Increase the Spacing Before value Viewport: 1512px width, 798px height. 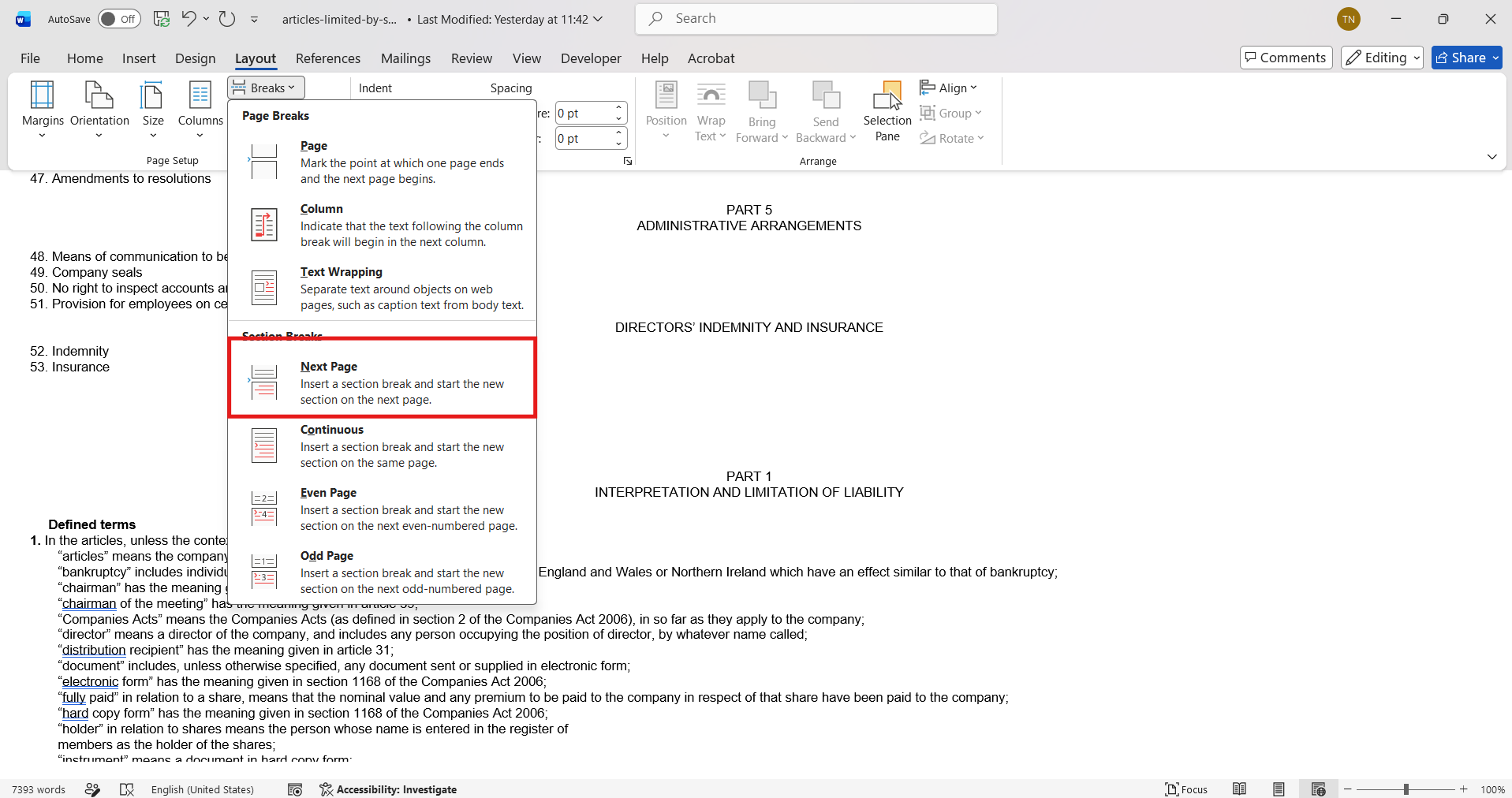click(x=619, y=108)
